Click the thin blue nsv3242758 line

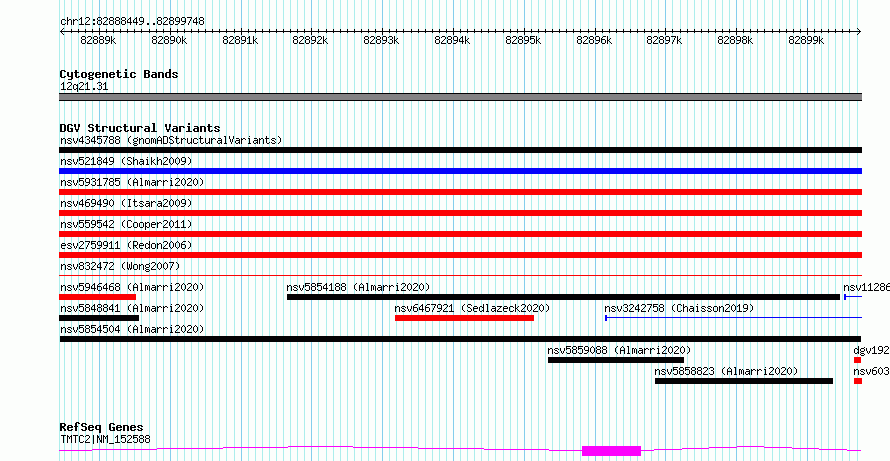(x=733, y=318)
